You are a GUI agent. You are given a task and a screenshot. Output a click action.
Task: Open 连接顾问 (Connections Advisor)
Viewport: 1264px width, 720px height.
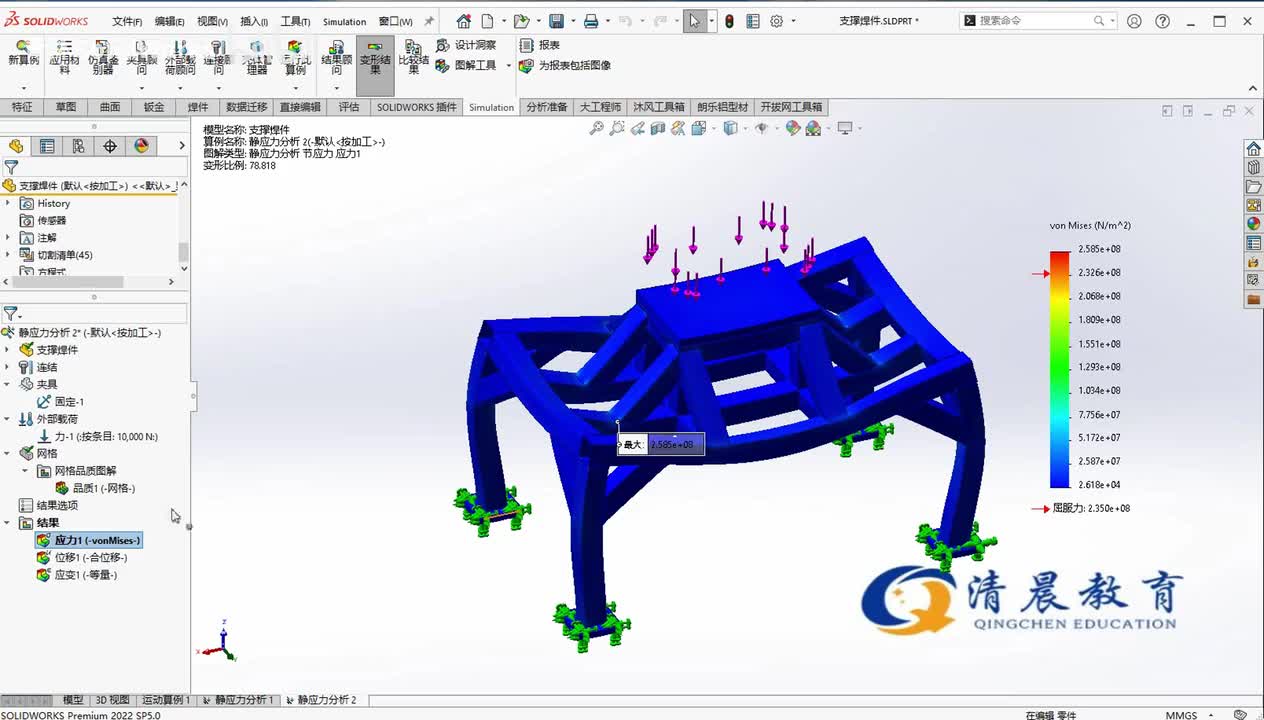tap(217, 59)
